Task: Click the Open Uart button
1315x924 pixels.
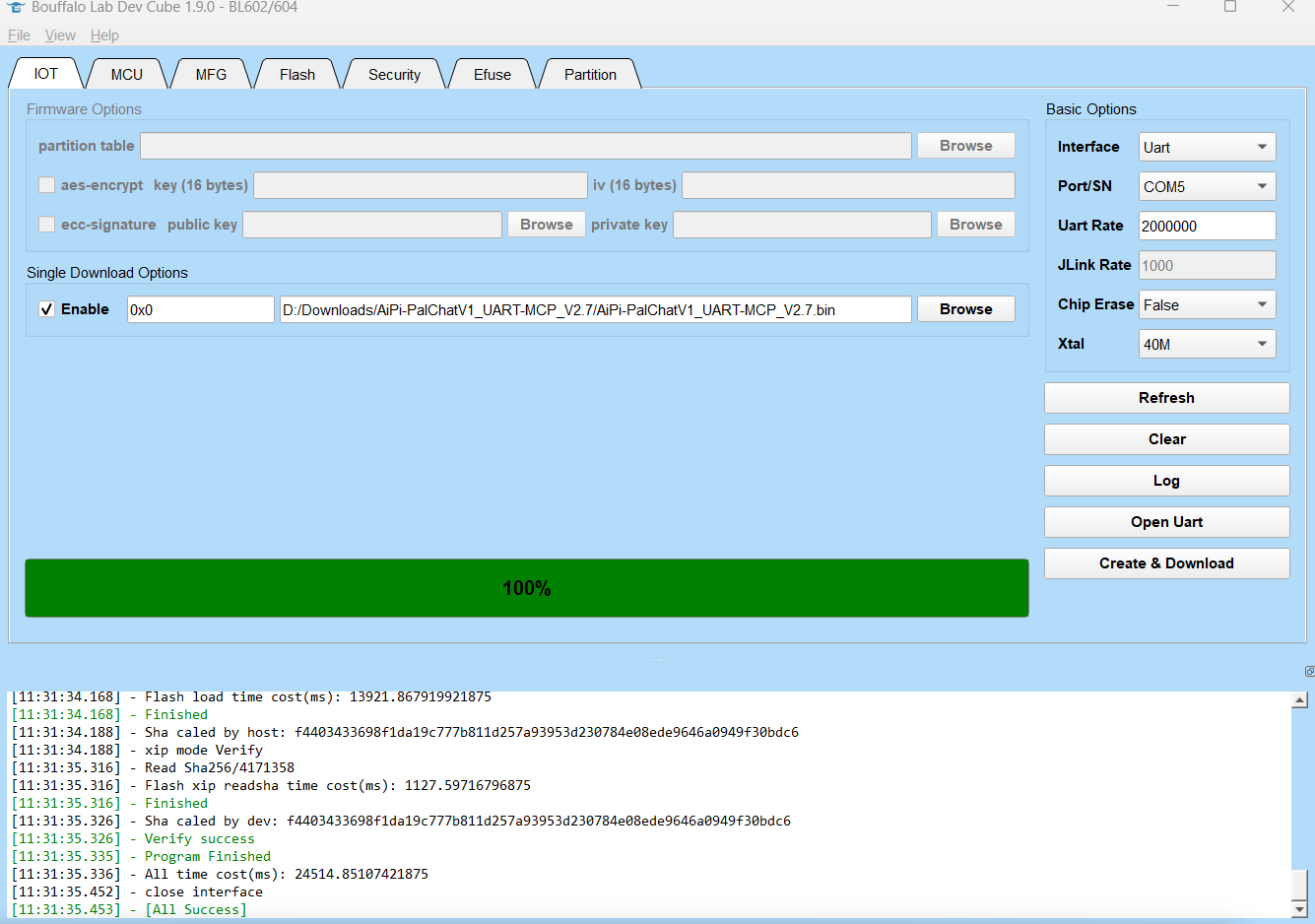Action: point(1166,522)
